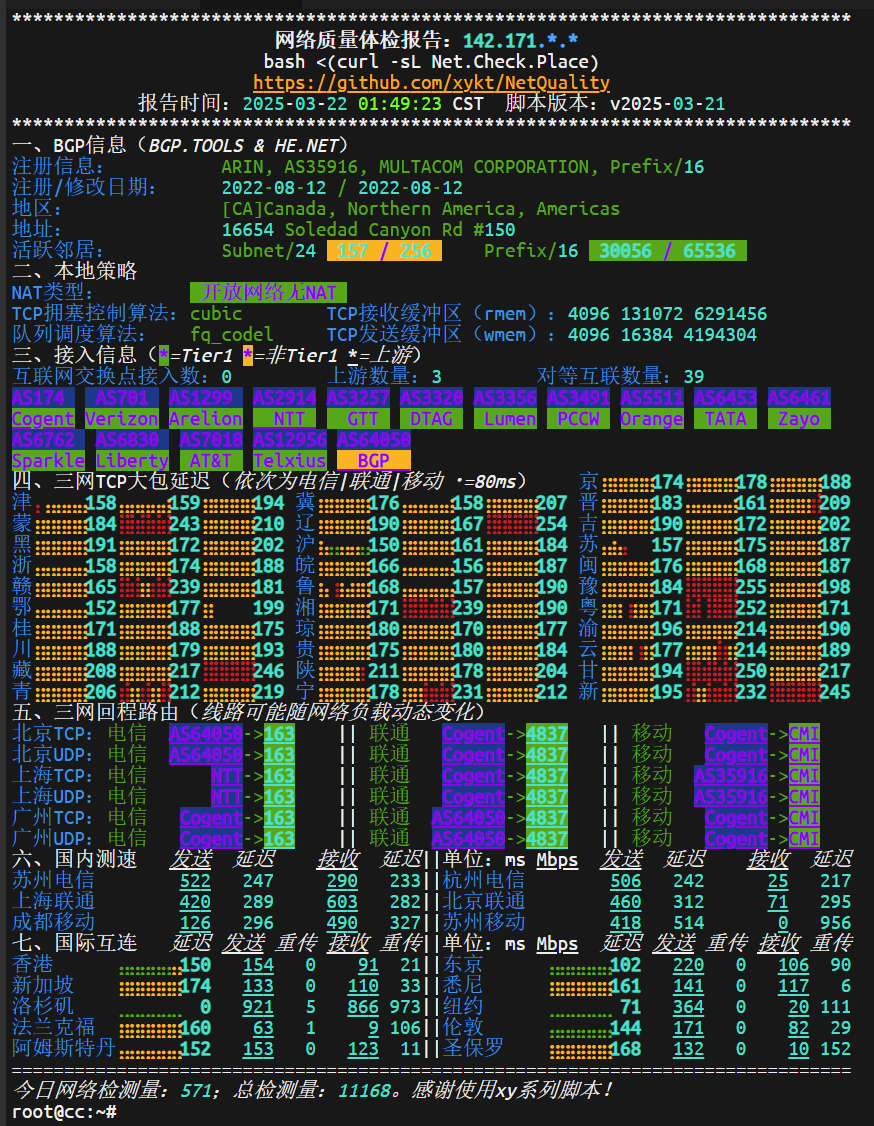Click the green 'Zayo' label
This screenshot has width=874, height=1126.
point(799,419)
